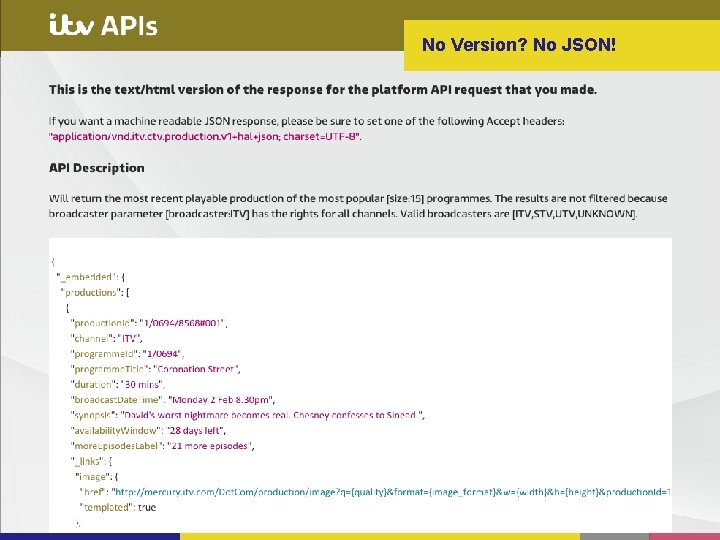Image resolution: width=720 pixels, height=540 pixels.
Task: Click the 'API Description' heading
Action: pos(96,168)
